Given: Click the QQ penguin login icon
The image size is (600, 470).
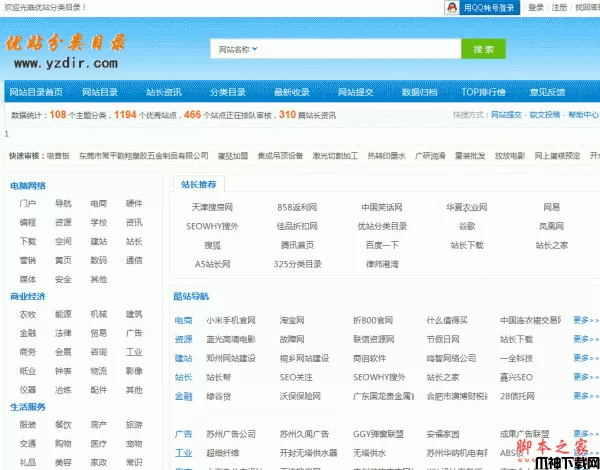Looking at the screenshot, I should pyautogui.click(x=453, y=7).
